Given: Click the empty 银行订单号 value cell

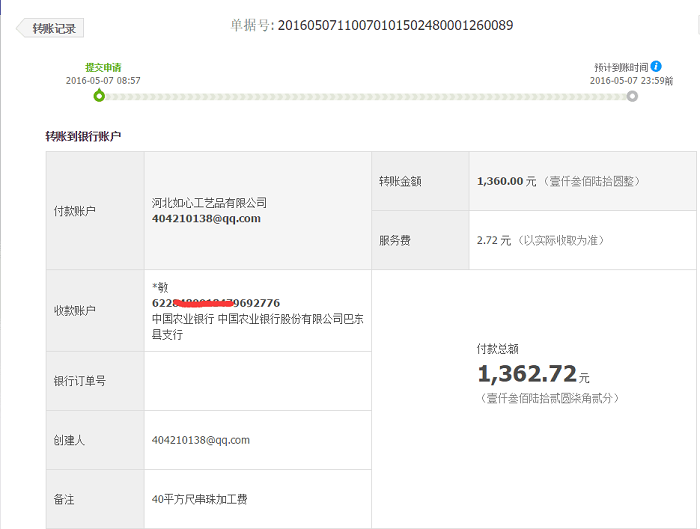Looking at the screenshot, I should coord(257,381).
